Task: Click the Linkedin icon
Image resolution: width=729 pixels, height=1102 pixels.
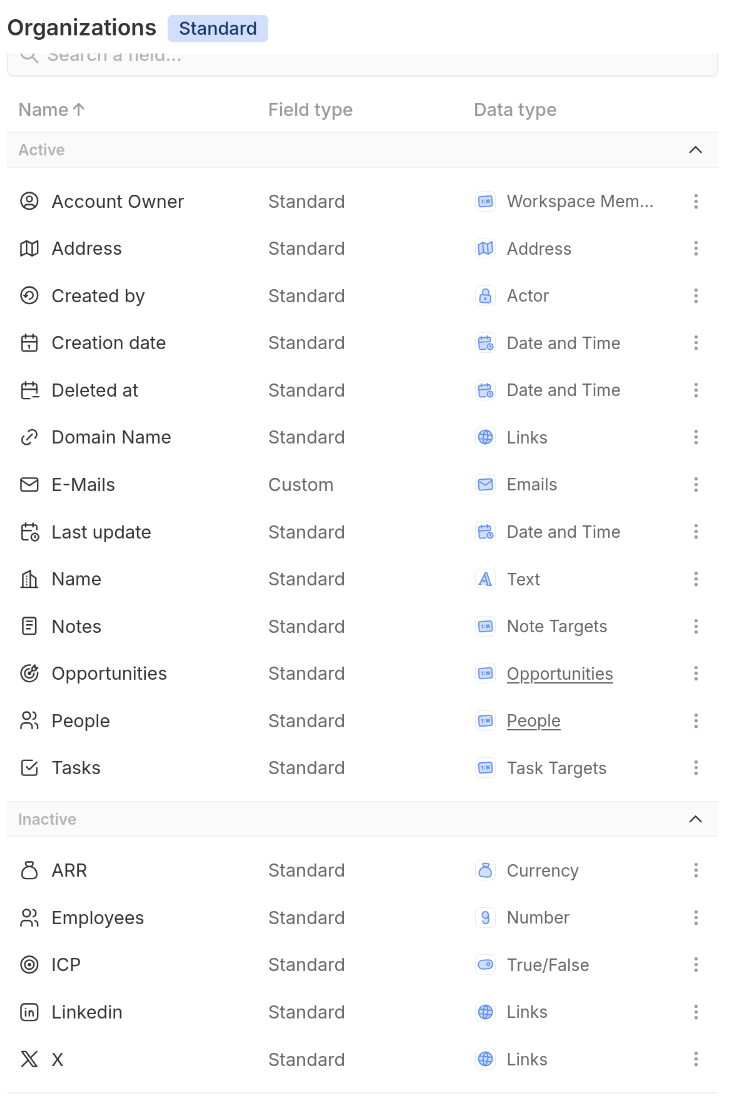Action: pyautogui.click(x=29, y=1011)
